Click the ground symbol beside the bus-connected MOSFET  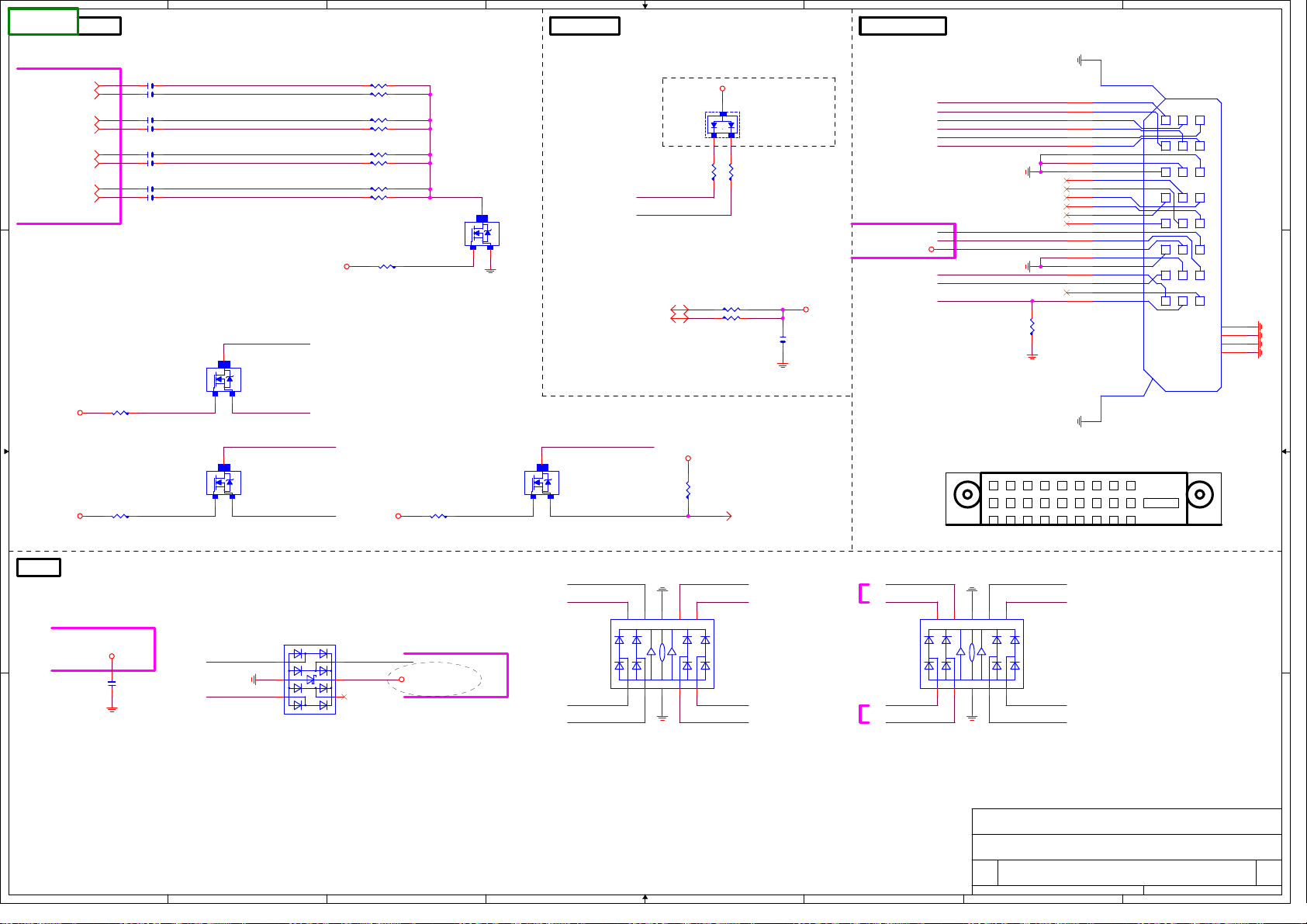[490, 271]
